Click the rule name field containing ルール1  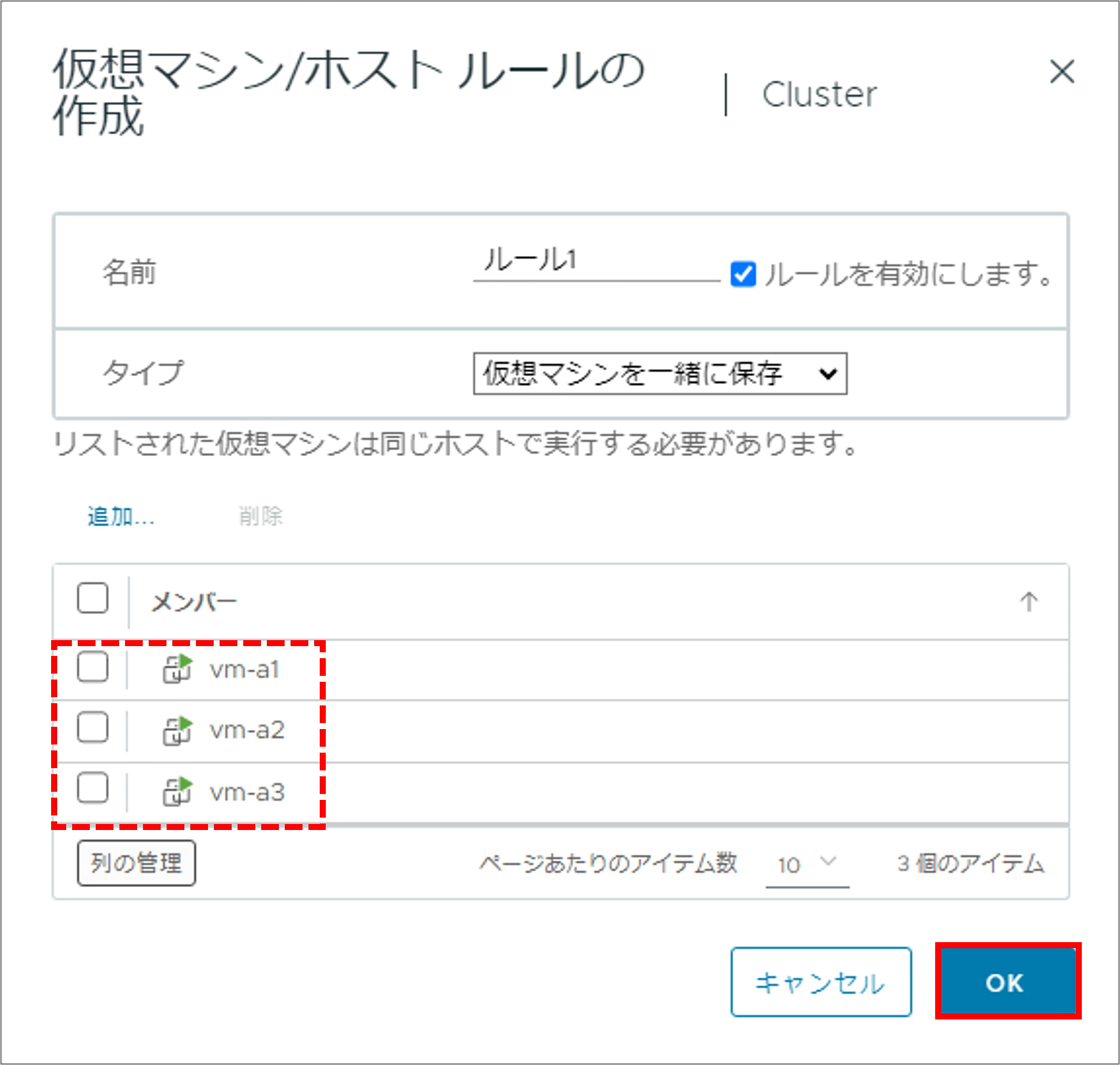pyautogui.click(x=597, y=262)
